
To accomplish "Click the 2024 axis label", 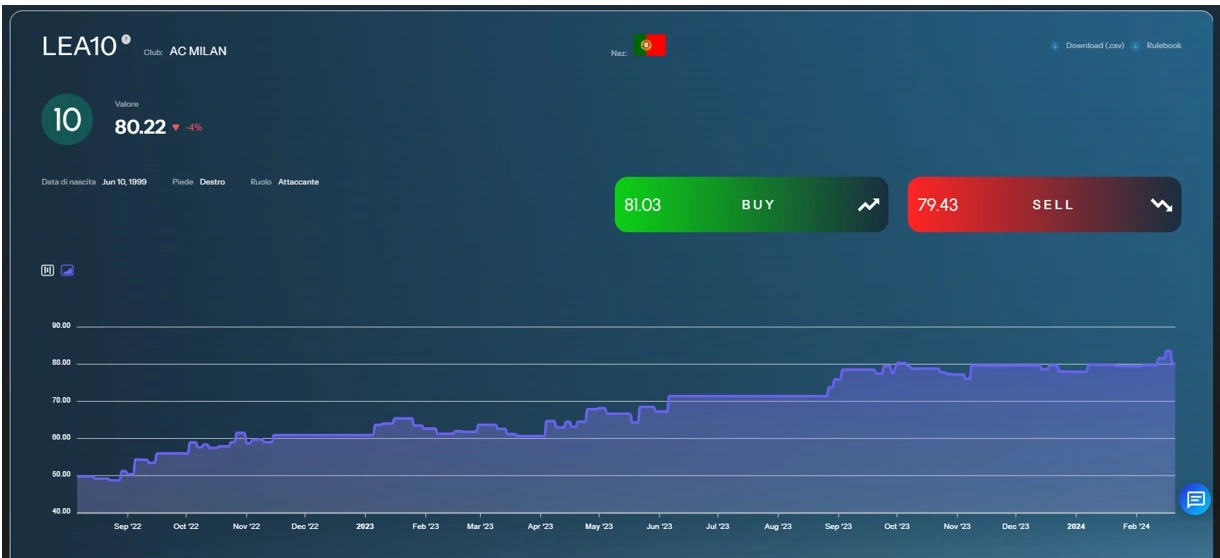I will pos(1076,526).
